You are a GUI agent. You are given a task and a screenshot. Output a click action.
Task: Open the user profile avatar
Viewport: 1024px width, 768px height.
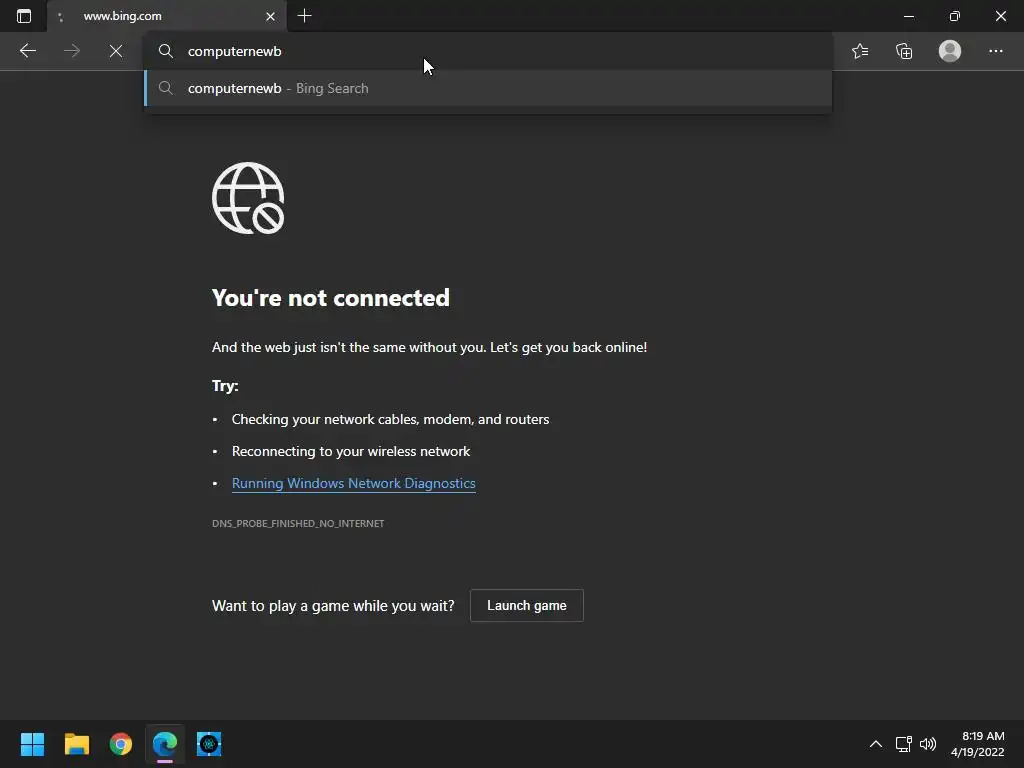(950, 51)
